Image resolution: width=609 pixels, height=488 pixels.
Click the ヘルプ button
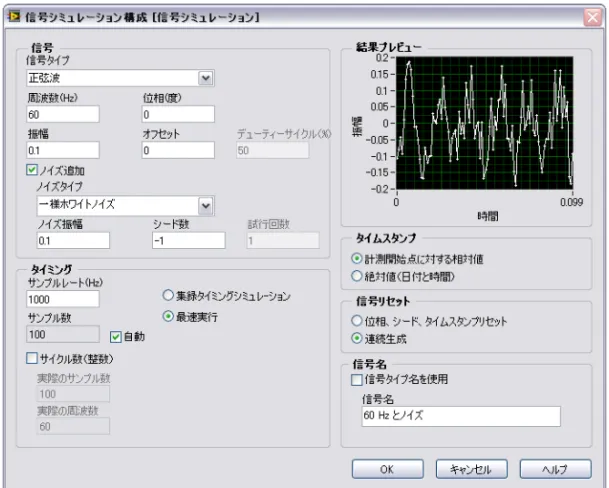click(555, 469)
